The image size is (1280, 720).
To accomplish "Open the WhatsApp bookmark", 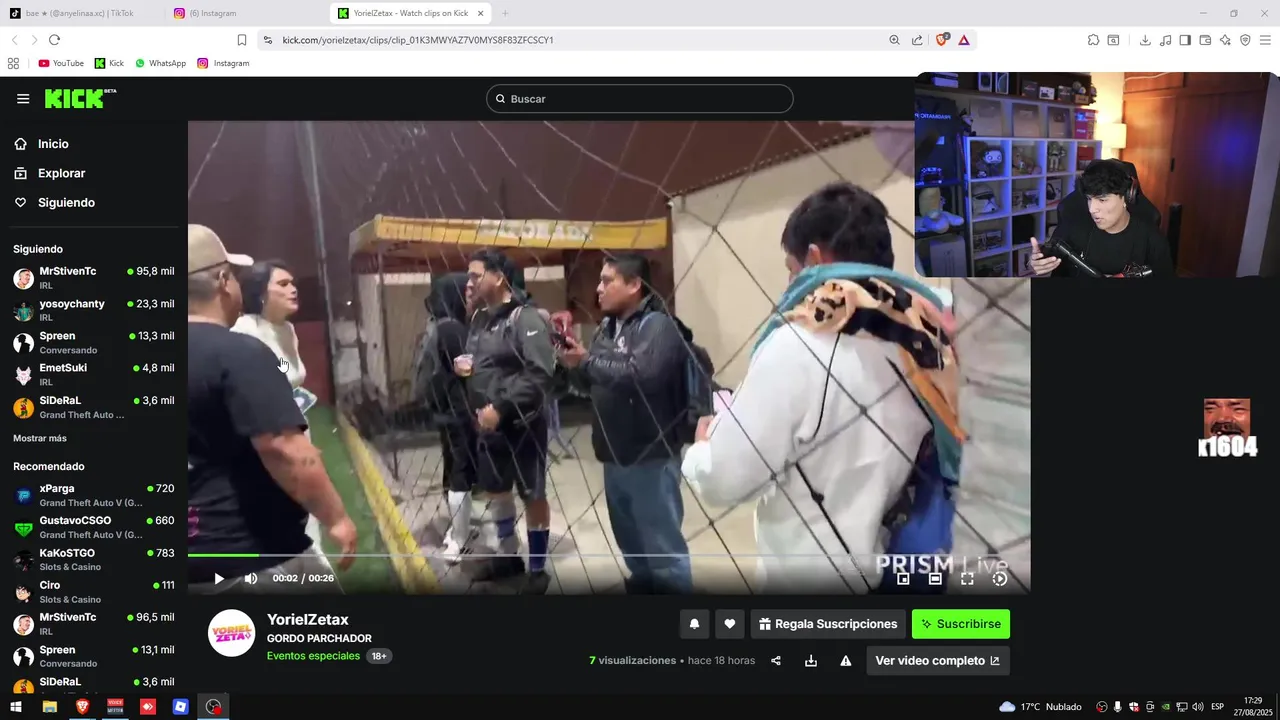I will click(x=160, y=63).
